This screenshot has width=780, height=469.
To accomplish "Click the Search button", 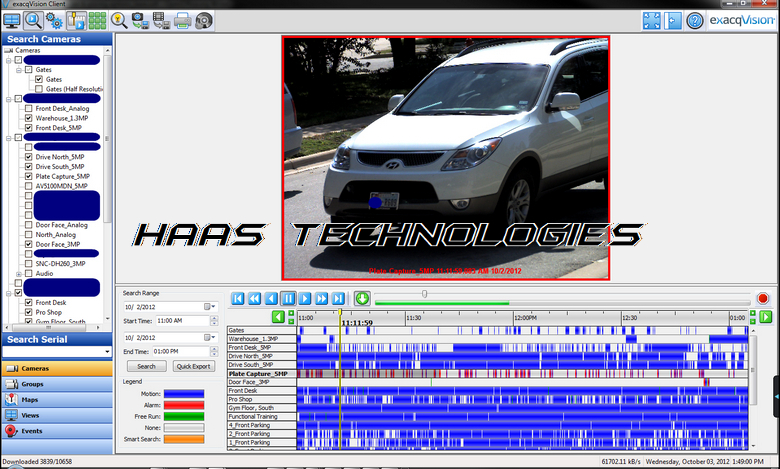I will [x=146, y=367].
